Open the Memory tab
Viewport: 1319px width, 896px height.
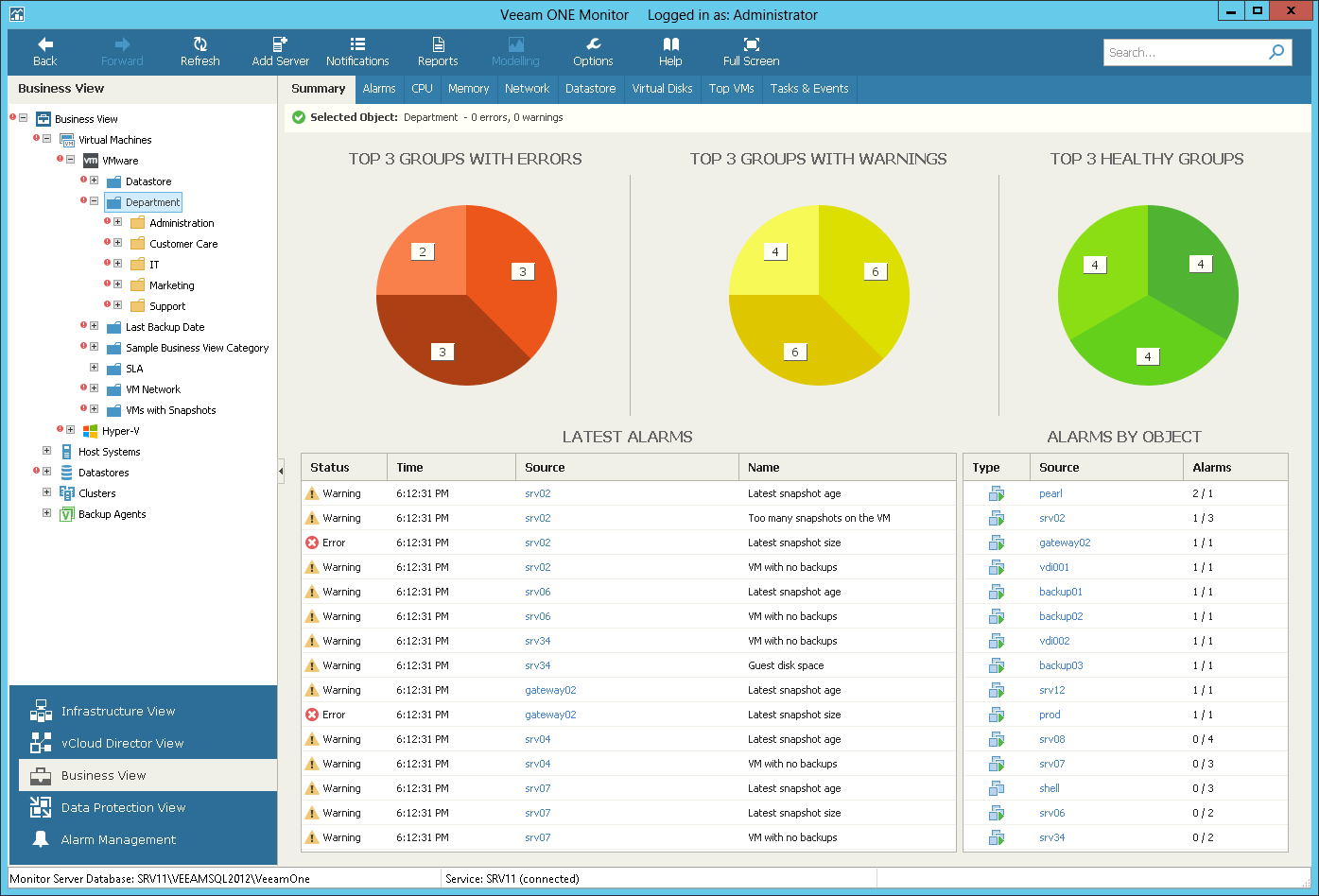[x=468, y=89]
